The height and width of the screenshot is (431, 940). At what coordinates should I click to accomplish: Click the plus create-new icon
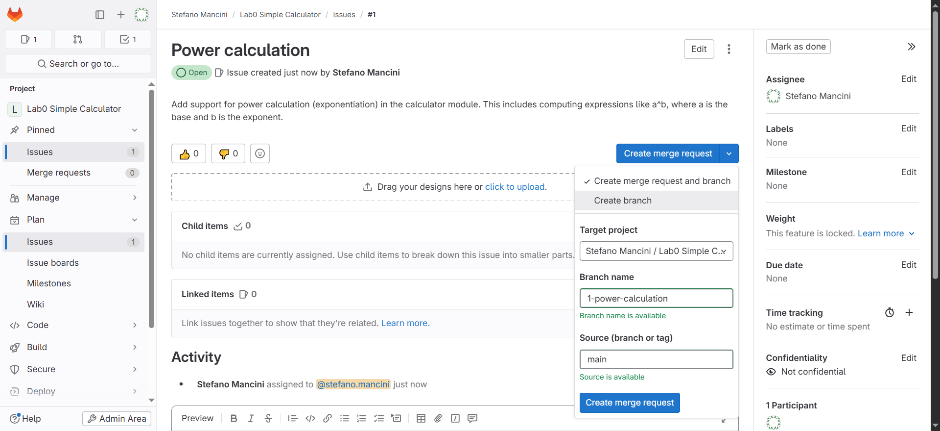(x=121, y=15)
